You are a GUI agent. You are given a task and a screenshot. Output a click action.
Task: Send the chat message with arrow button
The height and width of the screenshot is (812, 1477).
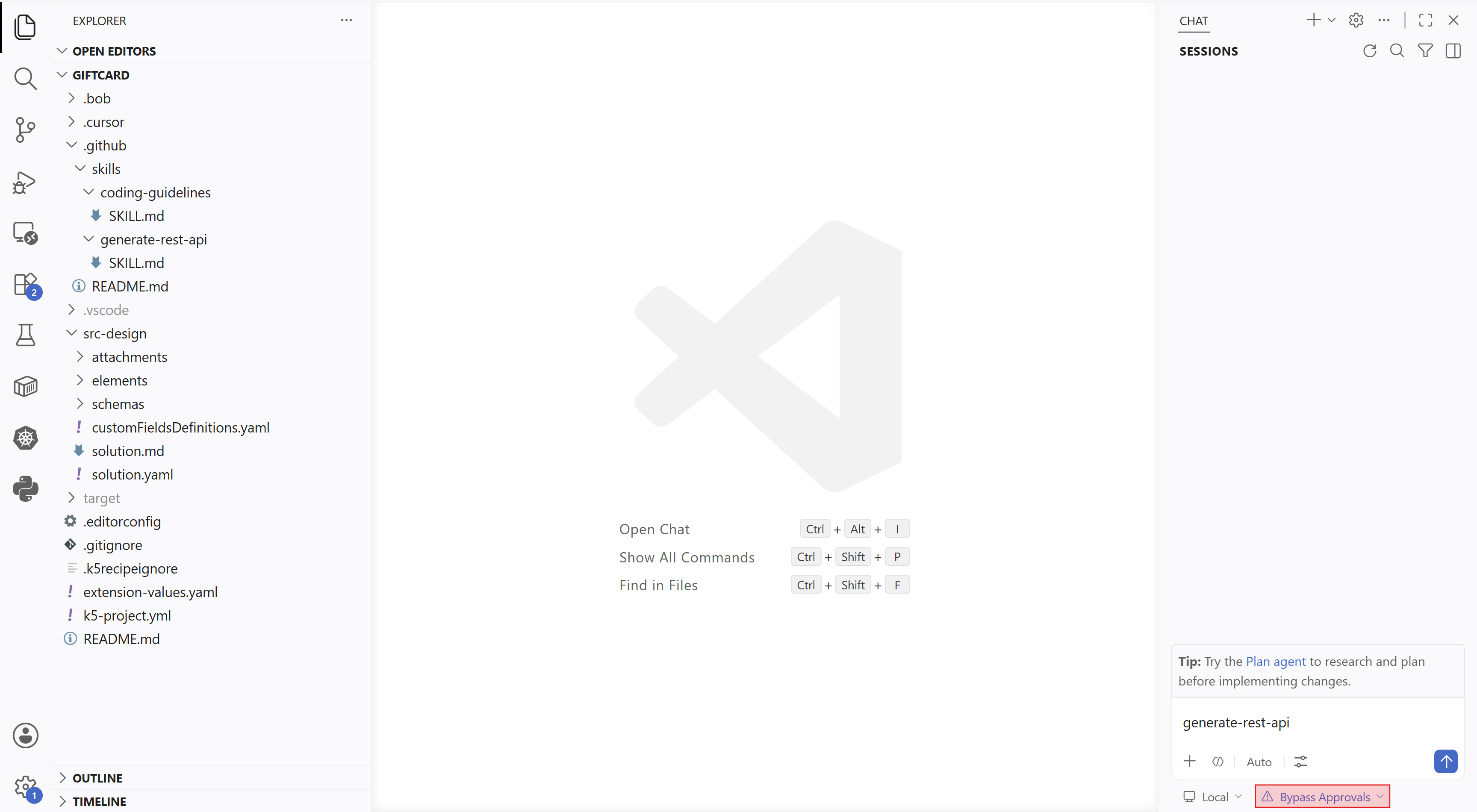click(1445, 762)
